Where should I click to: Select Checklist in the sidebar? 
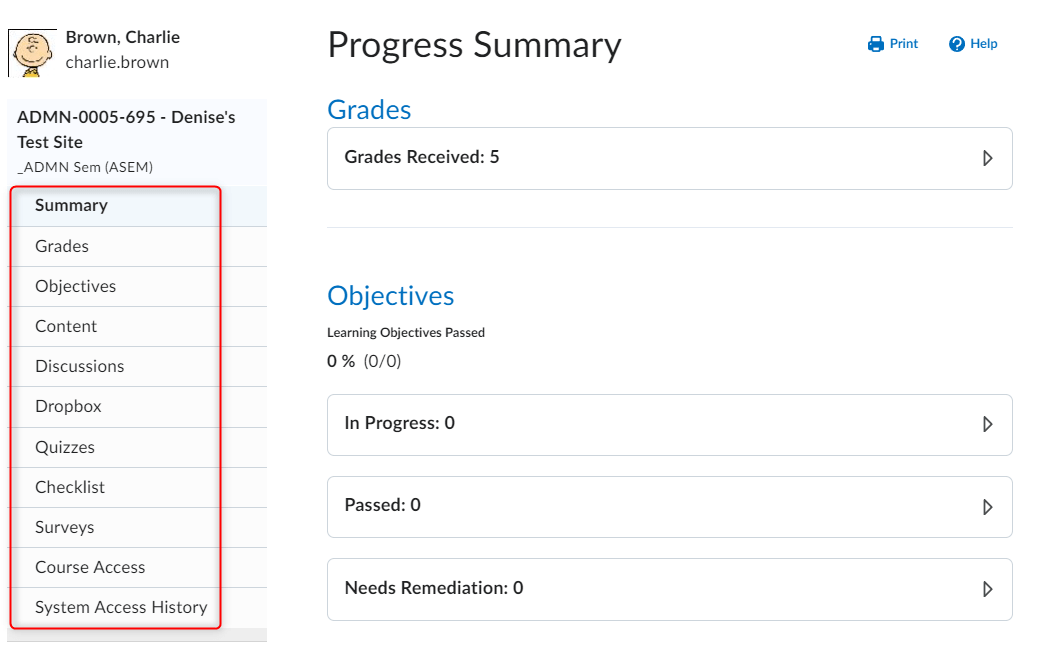click(x=70, y=487)
